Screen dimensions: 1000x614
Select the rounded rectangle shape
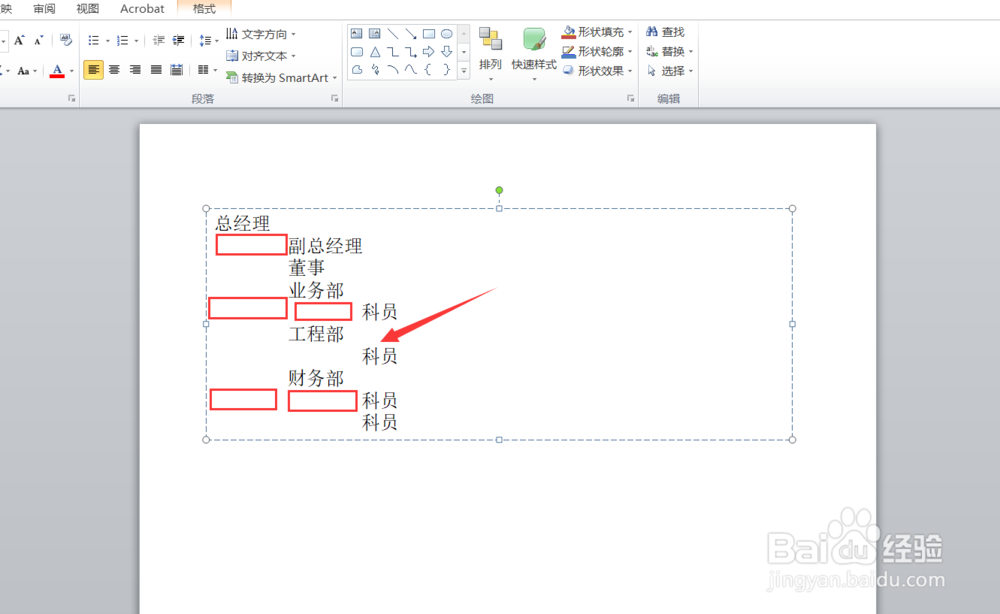pyautogui.click(x=357, y=52)
